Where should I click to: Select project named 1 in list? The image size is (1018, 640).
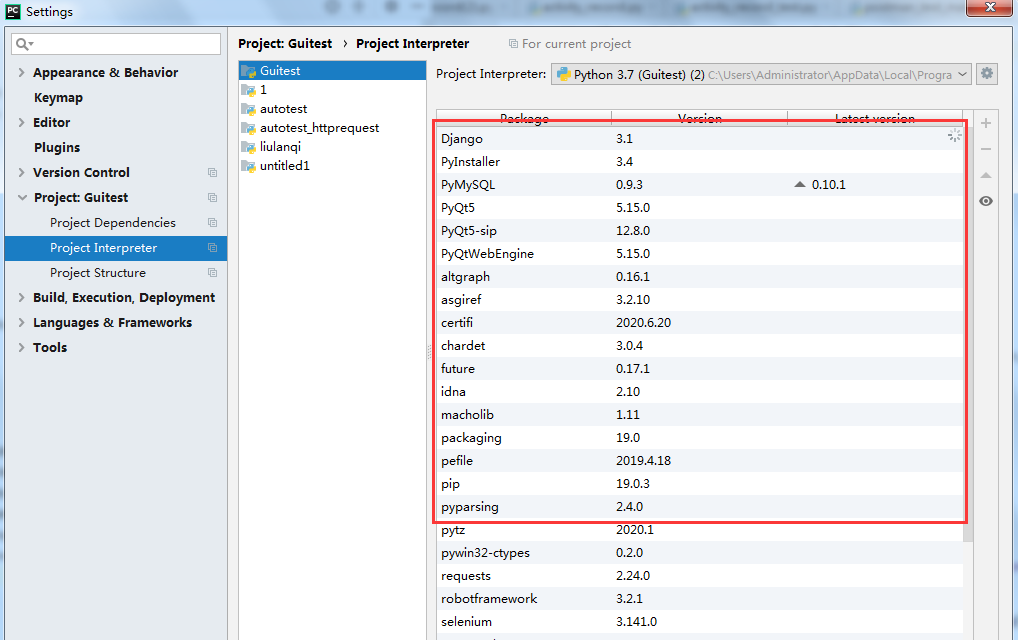point(332,90)
